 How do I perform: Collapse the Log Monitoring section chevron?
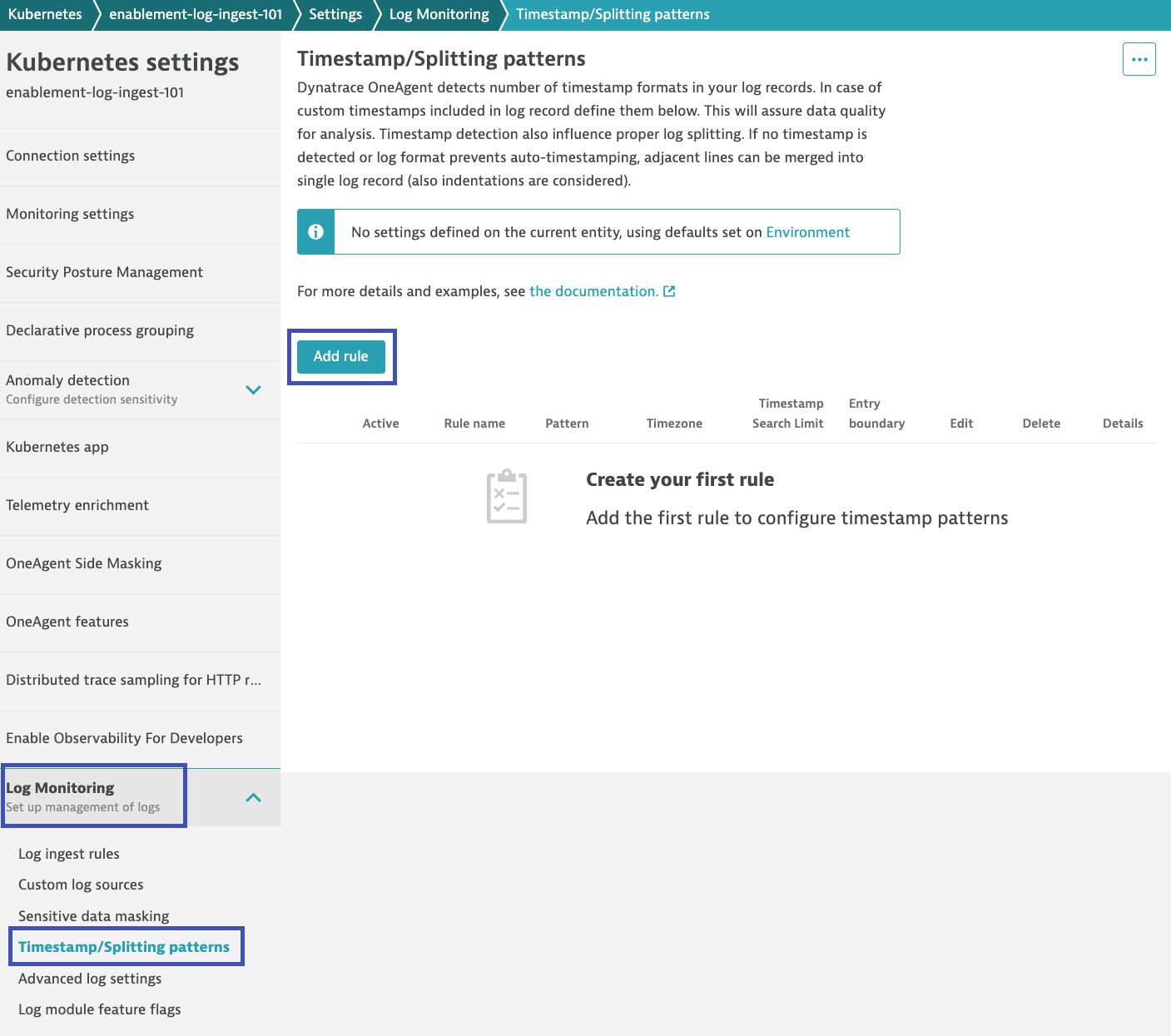pyautogui.click(x=254, y=797)
